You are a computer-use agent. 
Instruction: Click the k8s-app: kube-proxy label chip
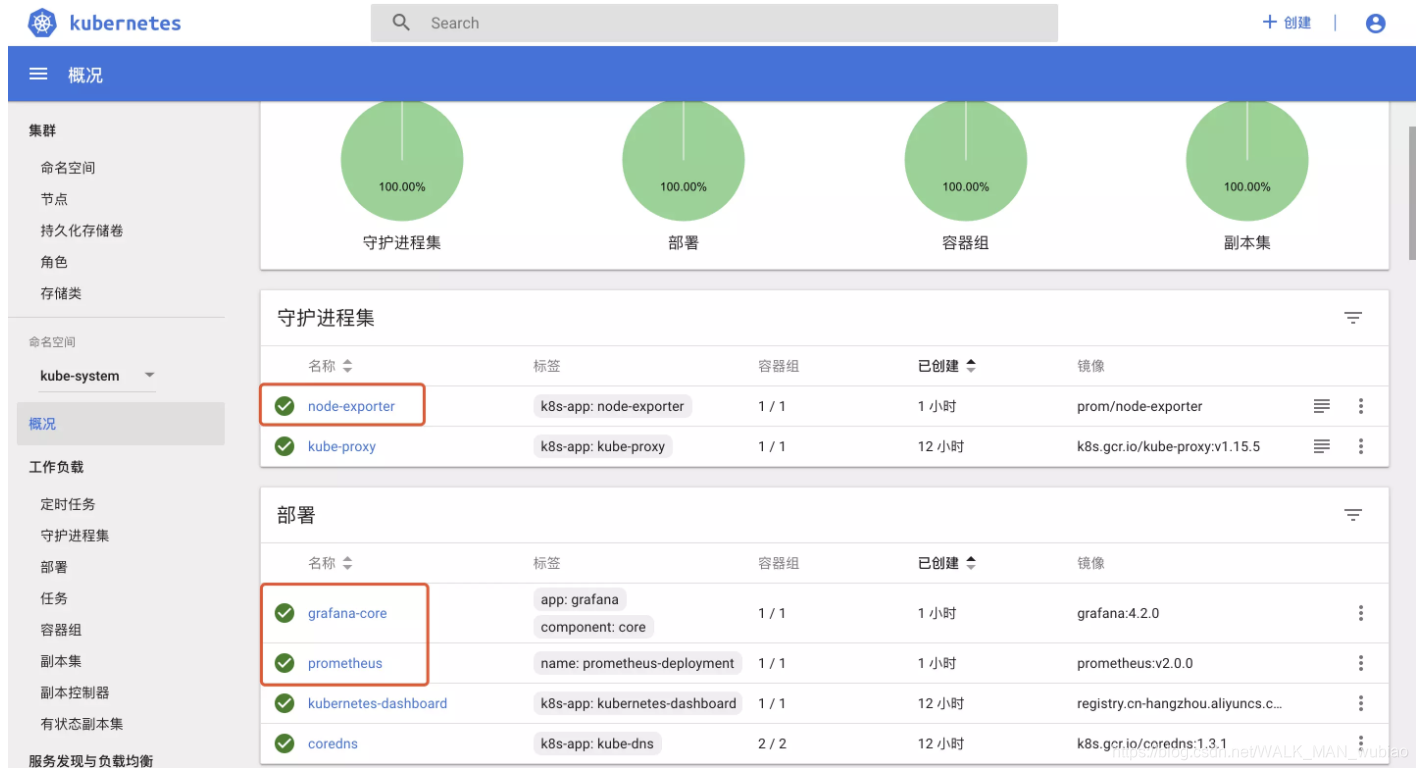pyautogui.click(x=603, y=446)
